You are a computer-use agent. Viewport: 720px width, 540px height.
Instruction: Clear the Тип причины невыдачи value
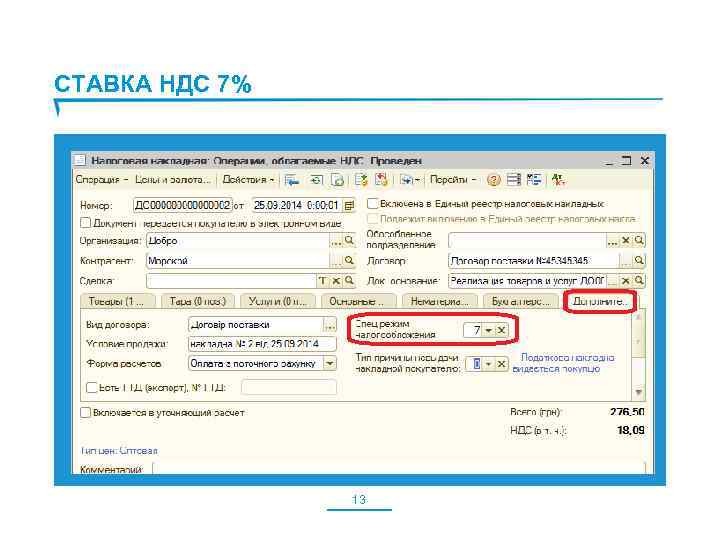pyautogui.click(x=501, y=364)
